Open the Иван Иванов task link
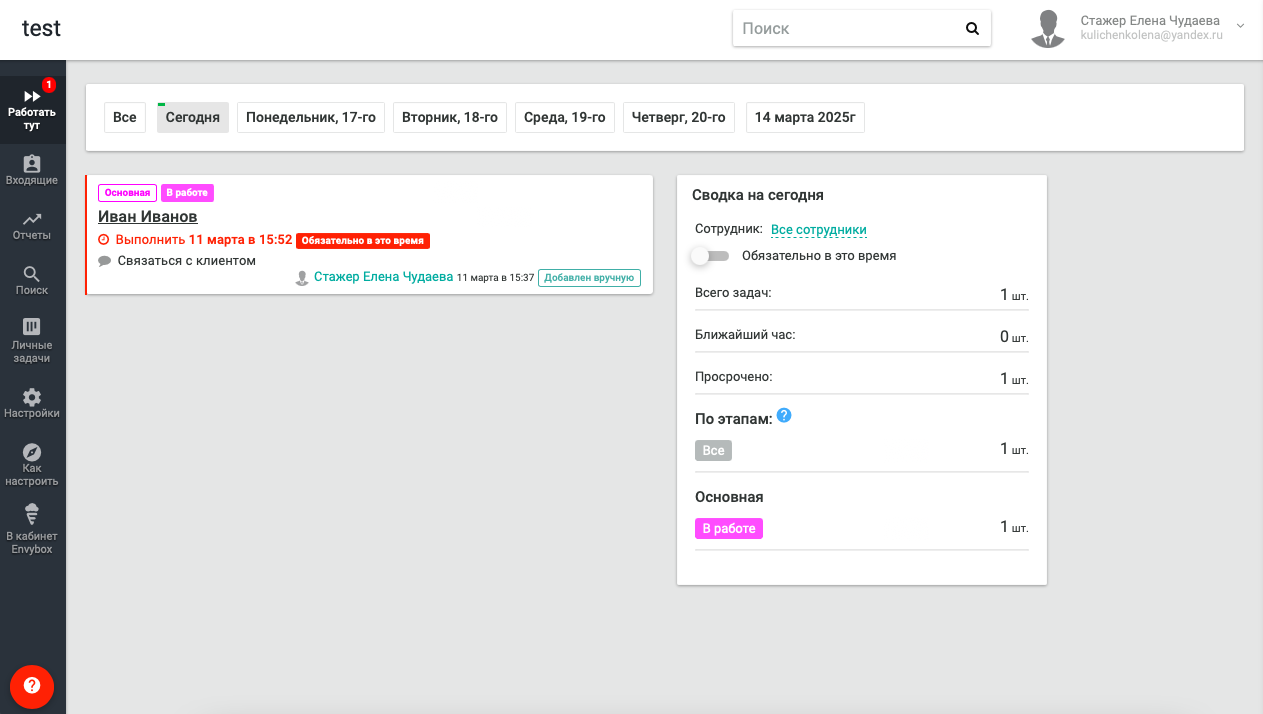 [x=148, y=216]
